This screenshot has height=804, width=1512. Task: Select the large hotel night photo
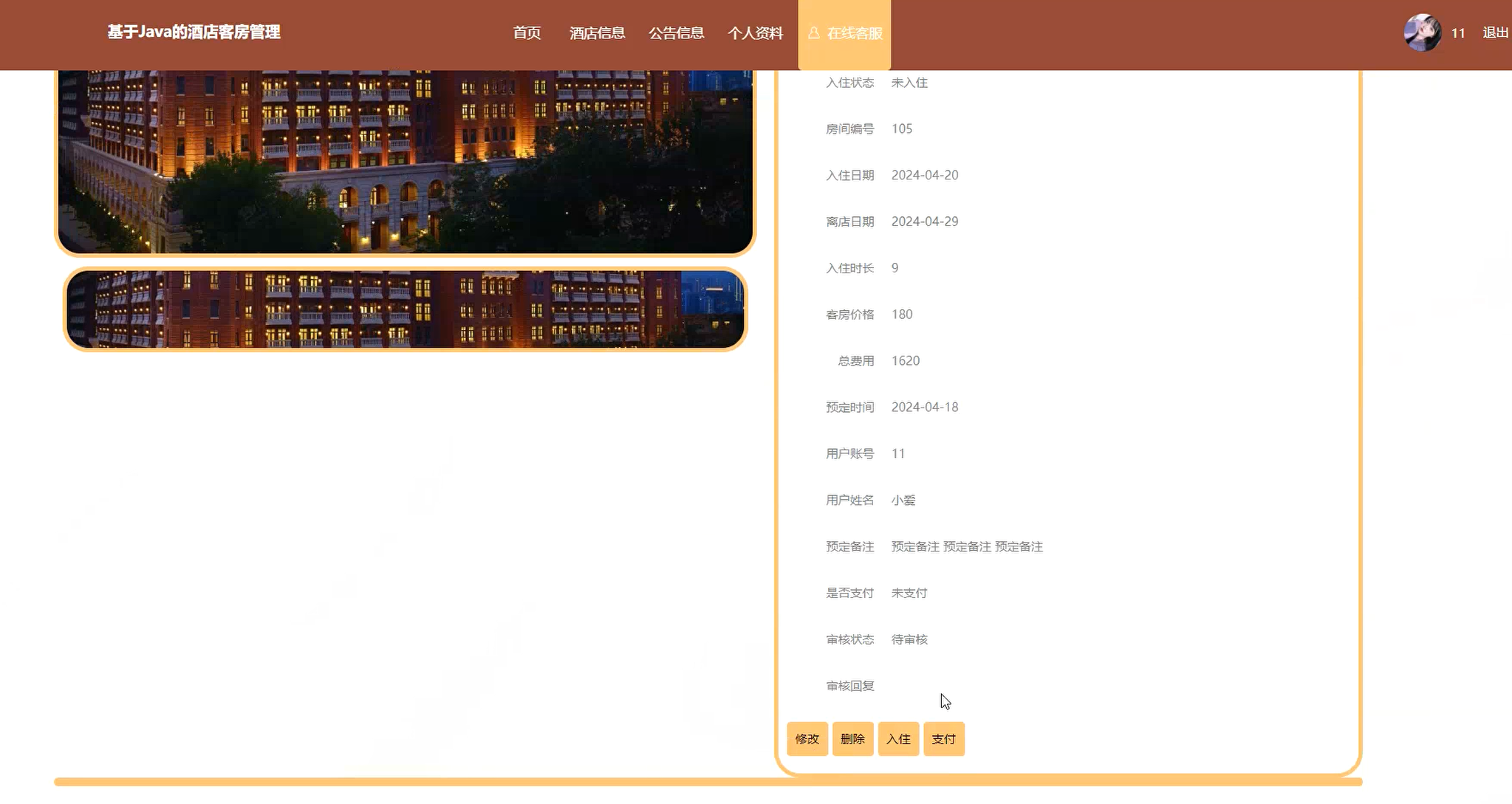tap(406, 162)
